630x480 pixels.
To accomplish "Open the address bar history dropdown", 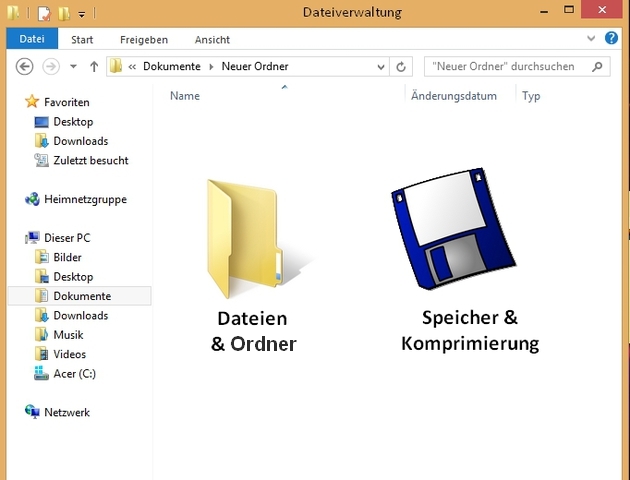I will click(381, 67).
